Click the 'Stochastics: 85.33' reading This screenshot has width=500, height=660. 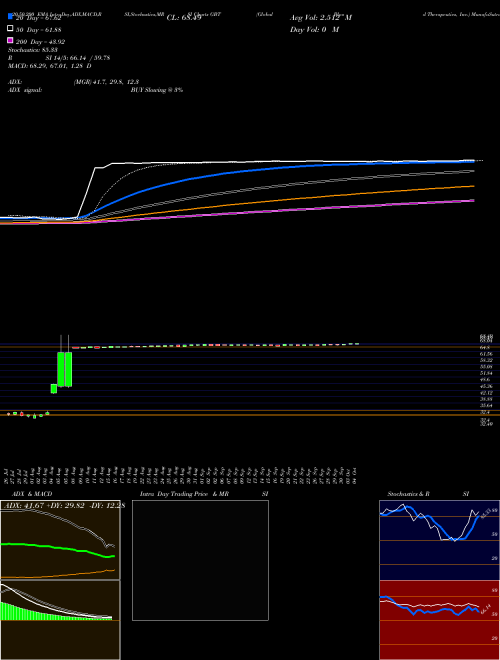pos(33,50)
